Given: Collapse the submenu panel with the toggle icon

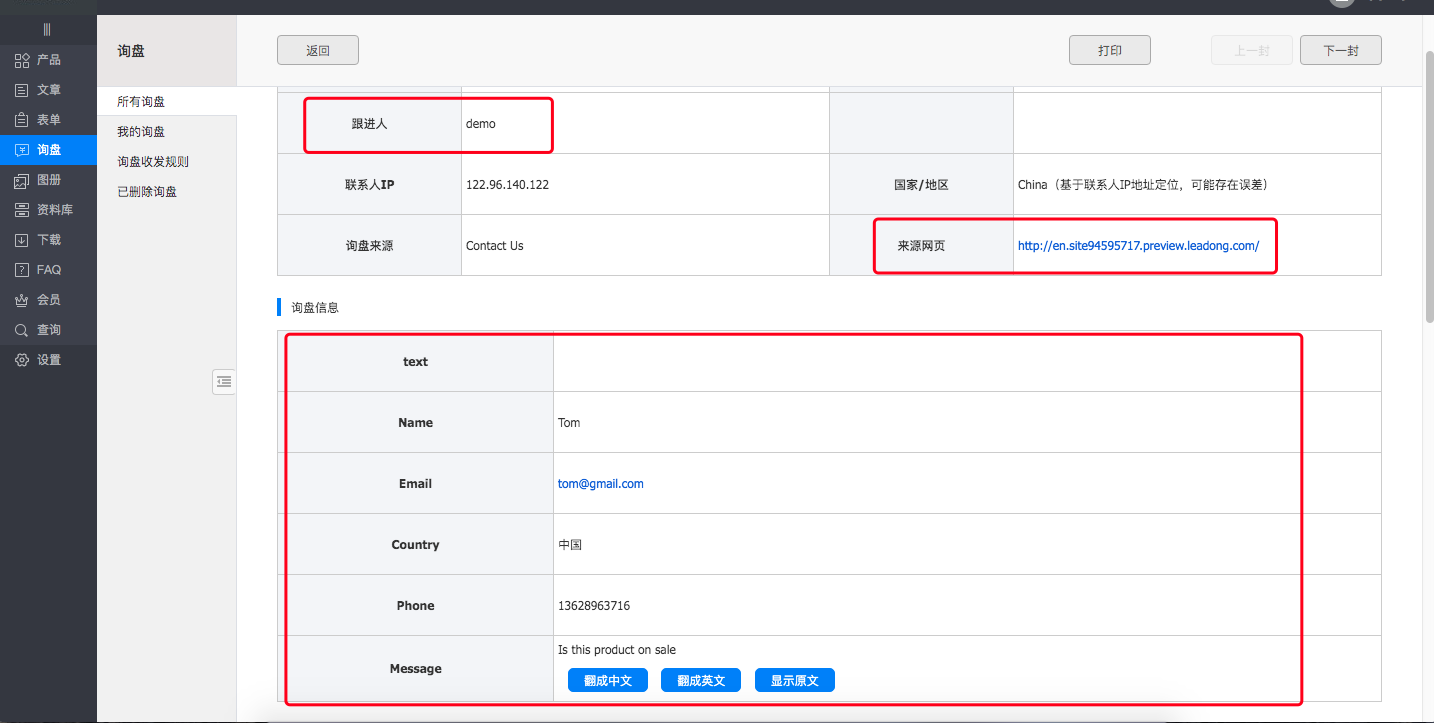Looking at the screenshot, I should pos(224,381).
